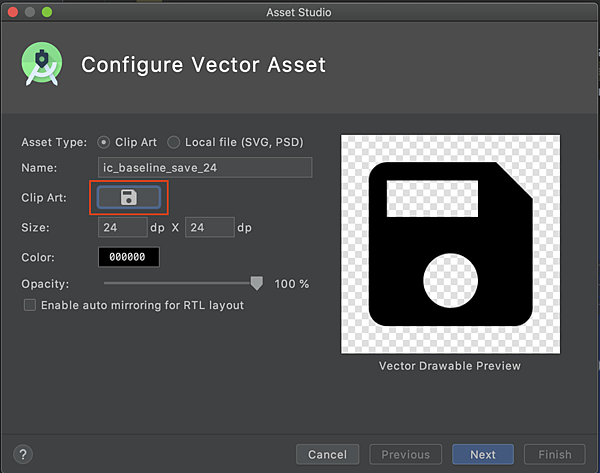This screenshot has height=473, width=600.
Task: Click the red close window button
Action: click(13, 12)
